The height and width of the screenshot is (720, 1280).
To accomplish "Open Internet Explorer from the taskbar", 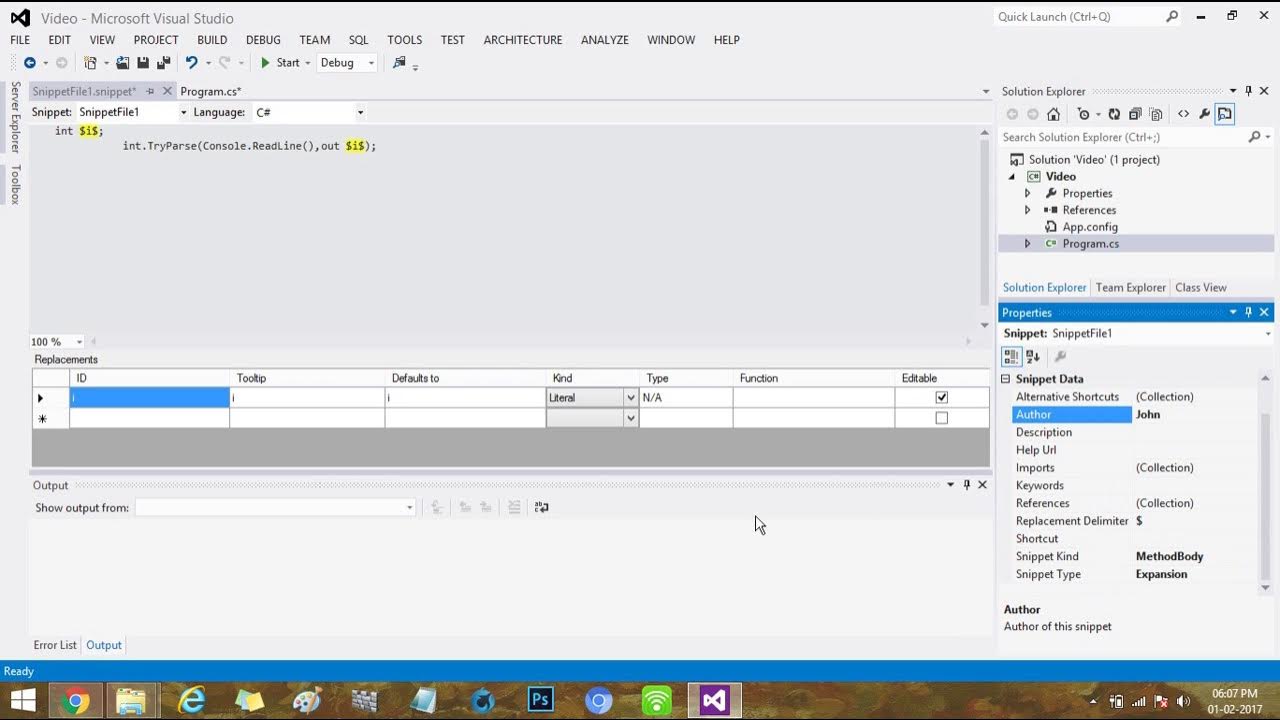I will (x=191, y=700).
